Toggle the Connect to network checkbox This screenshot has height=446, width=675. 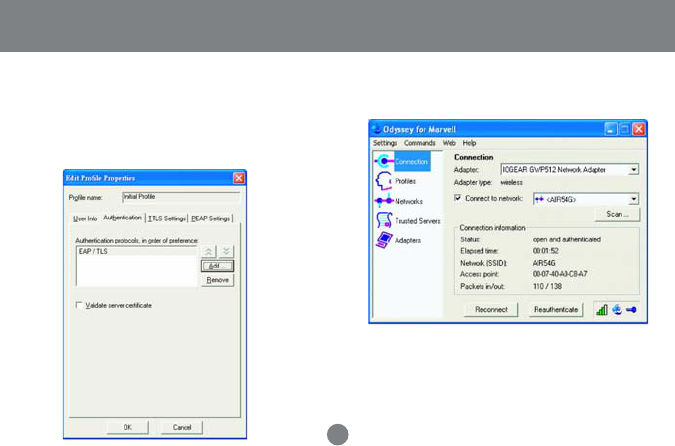pyautogui.click(x=458, y=198)
